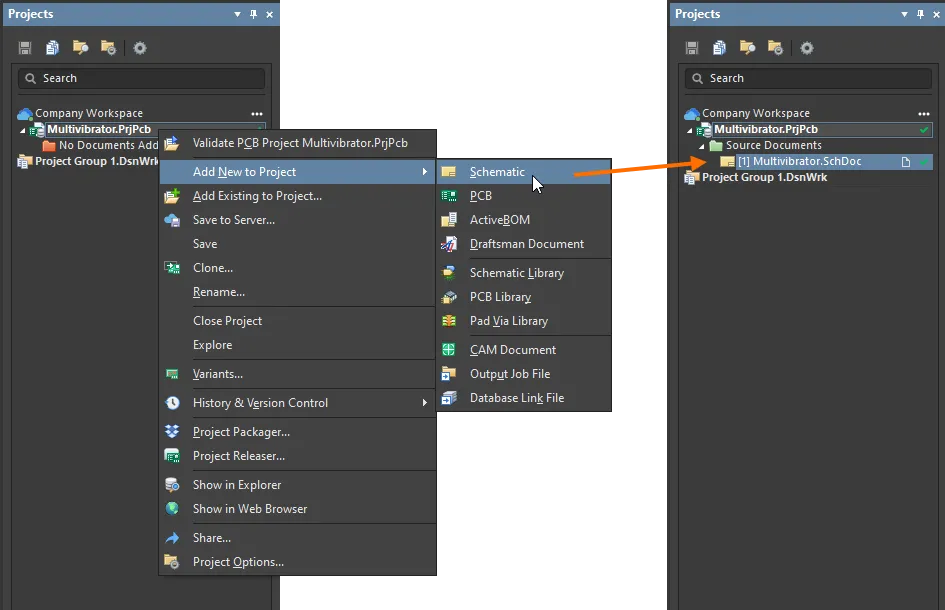
Task: Click Save icon in left Projects panel toolbar
Action: [x=25, y=48]
